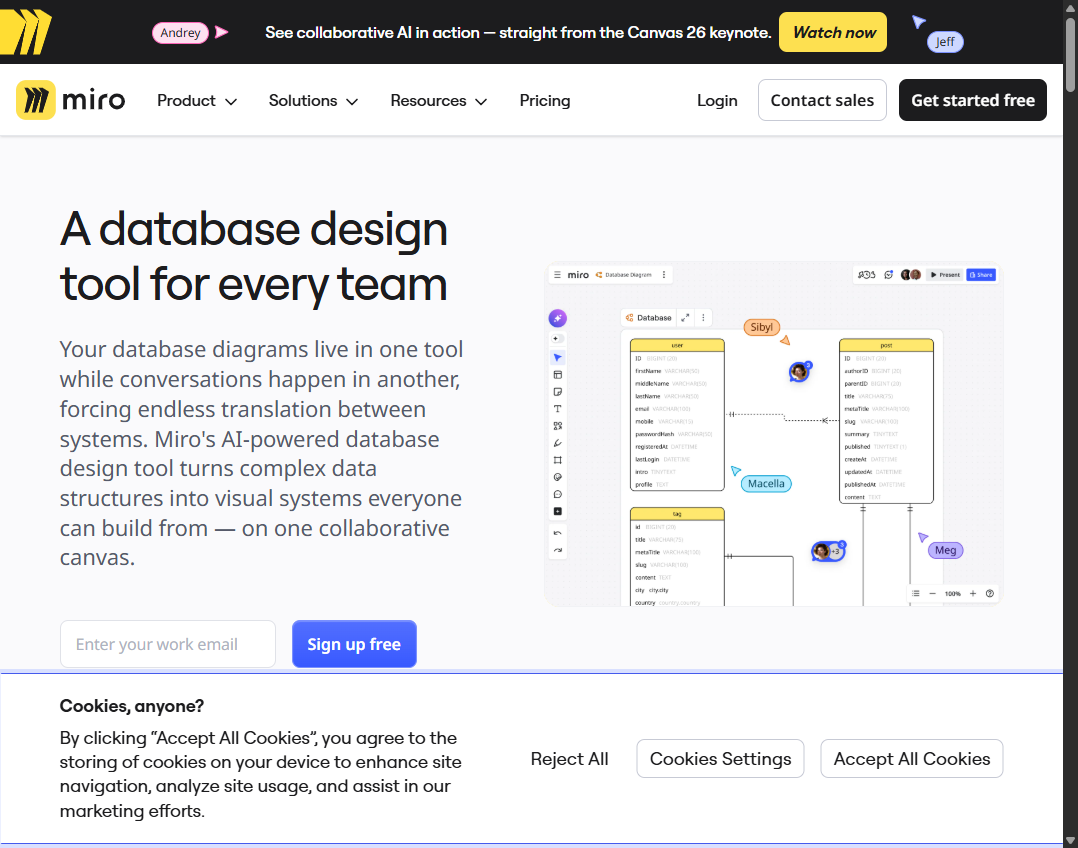Open the three-dot menu beside the Database expand icon
This screenshot has height=848, width=1078.
pyautogui.click(x=703, y=318)
